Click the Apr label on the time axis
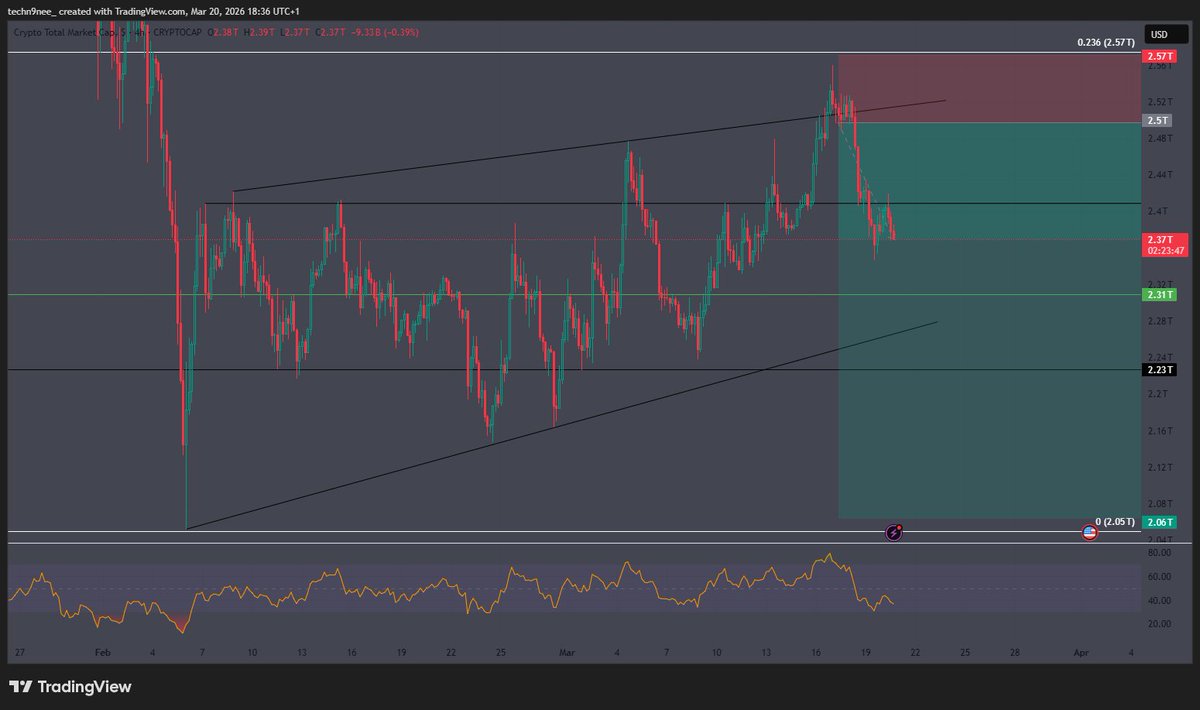 tap(1081, 652)
